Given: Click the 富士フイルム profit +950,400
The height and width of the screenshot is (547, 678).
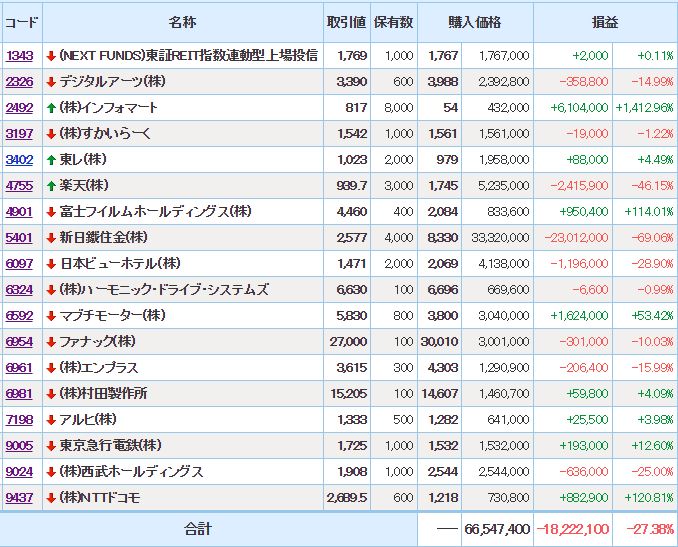Looking at the screenshot, I should (x=584, y=212).
